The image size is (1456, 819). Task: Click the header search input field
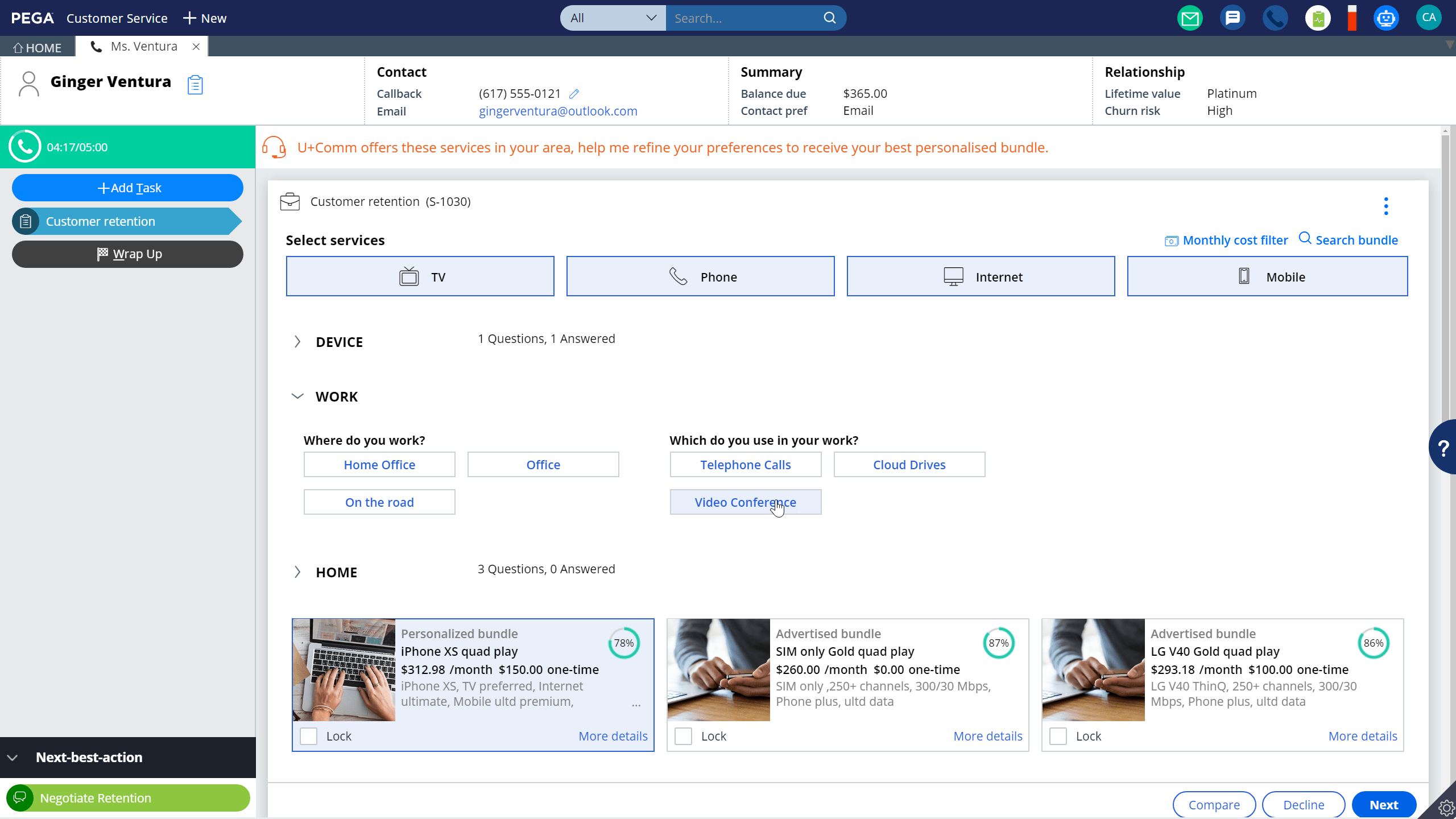coord(745,18)
